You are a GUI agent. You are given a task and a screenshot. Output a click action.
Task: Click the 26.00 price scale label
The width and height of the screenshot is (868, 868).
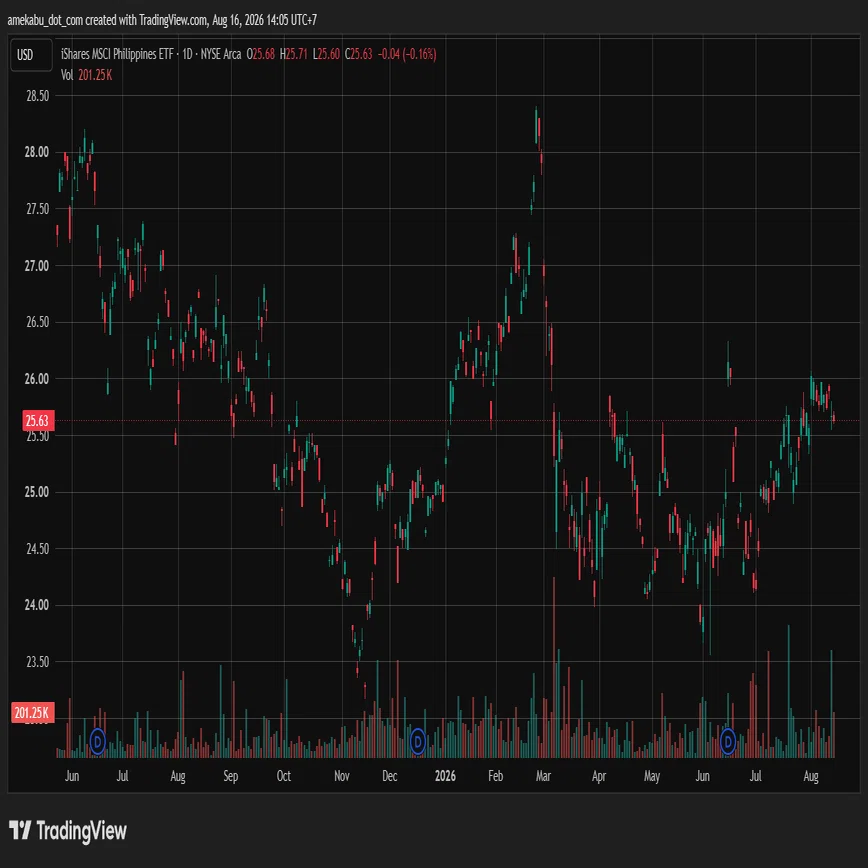tap(37, 379)
